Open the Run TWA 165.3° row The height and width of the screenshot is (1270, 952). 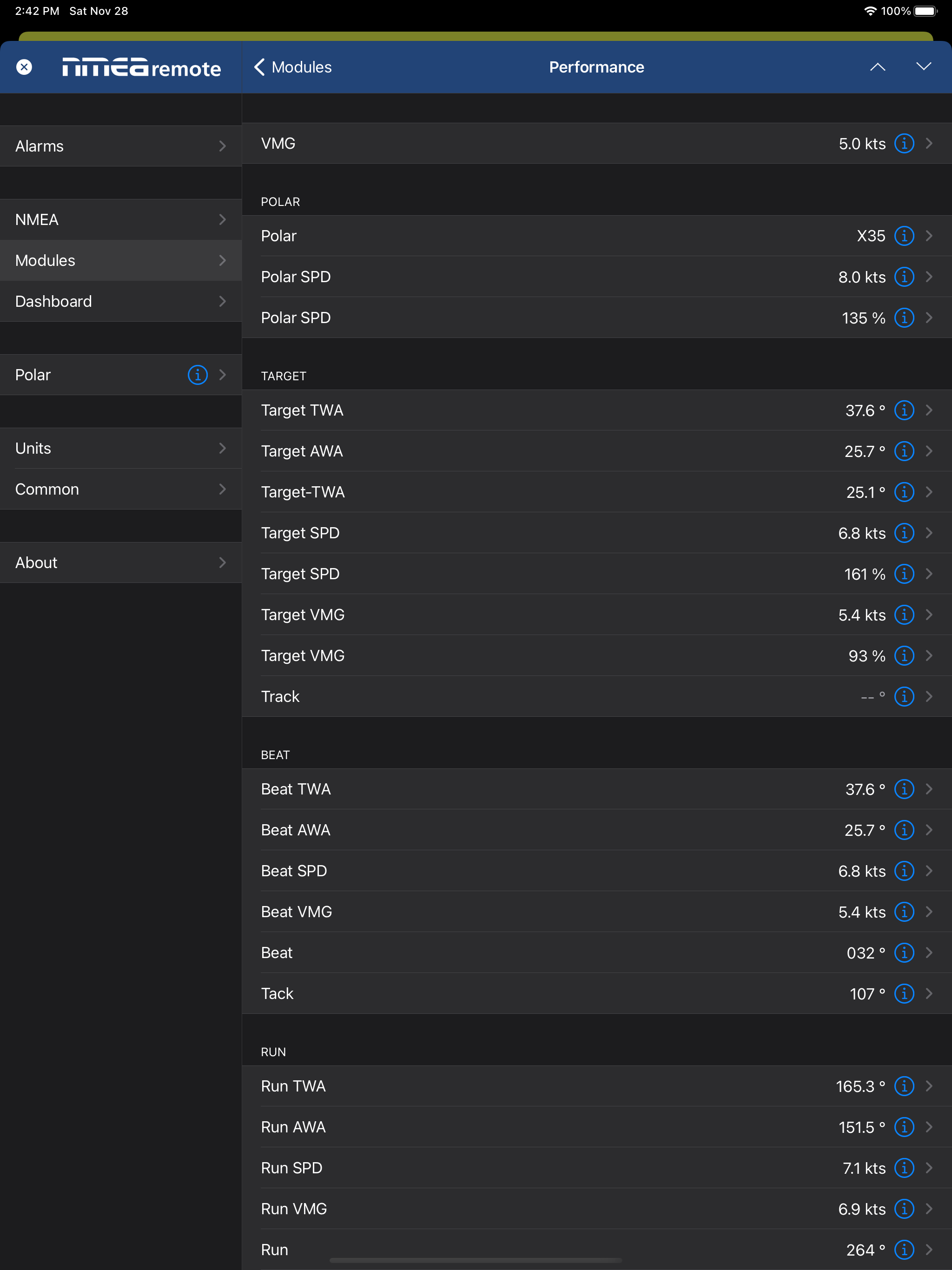tap(574, 1086)
